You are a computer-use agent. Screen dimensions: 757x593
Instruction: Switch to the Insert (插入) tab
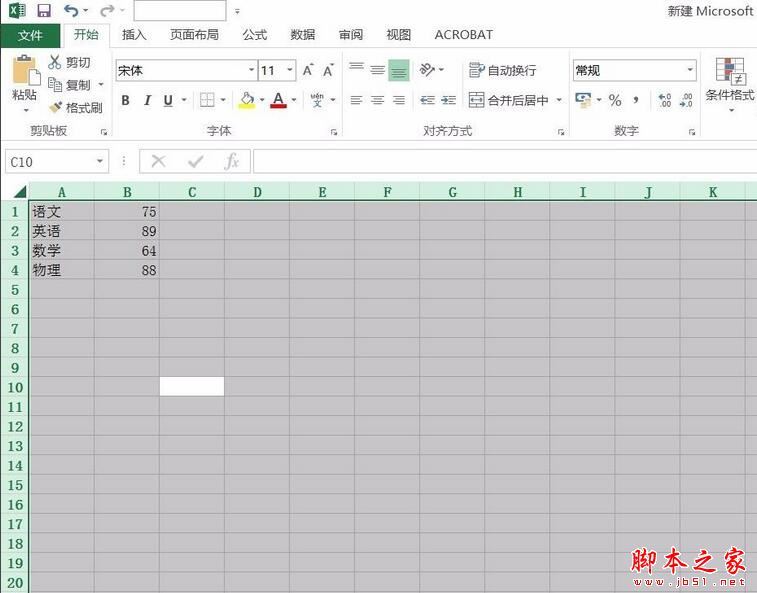tap(134, 35)
